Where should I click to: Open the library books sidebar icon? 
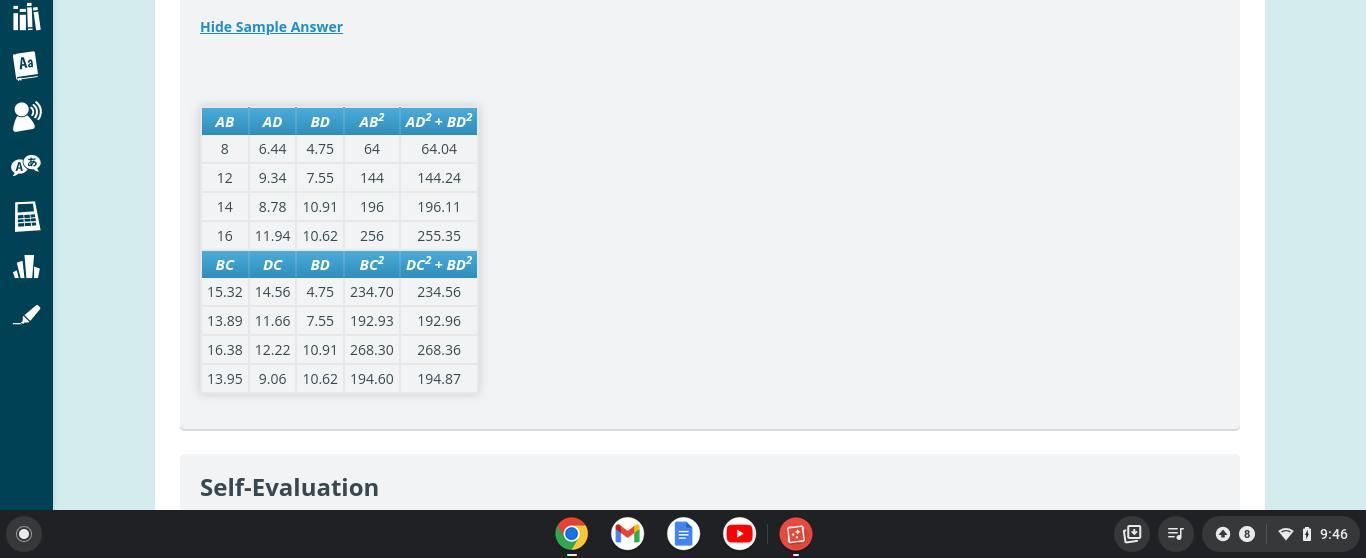[26, 16]
